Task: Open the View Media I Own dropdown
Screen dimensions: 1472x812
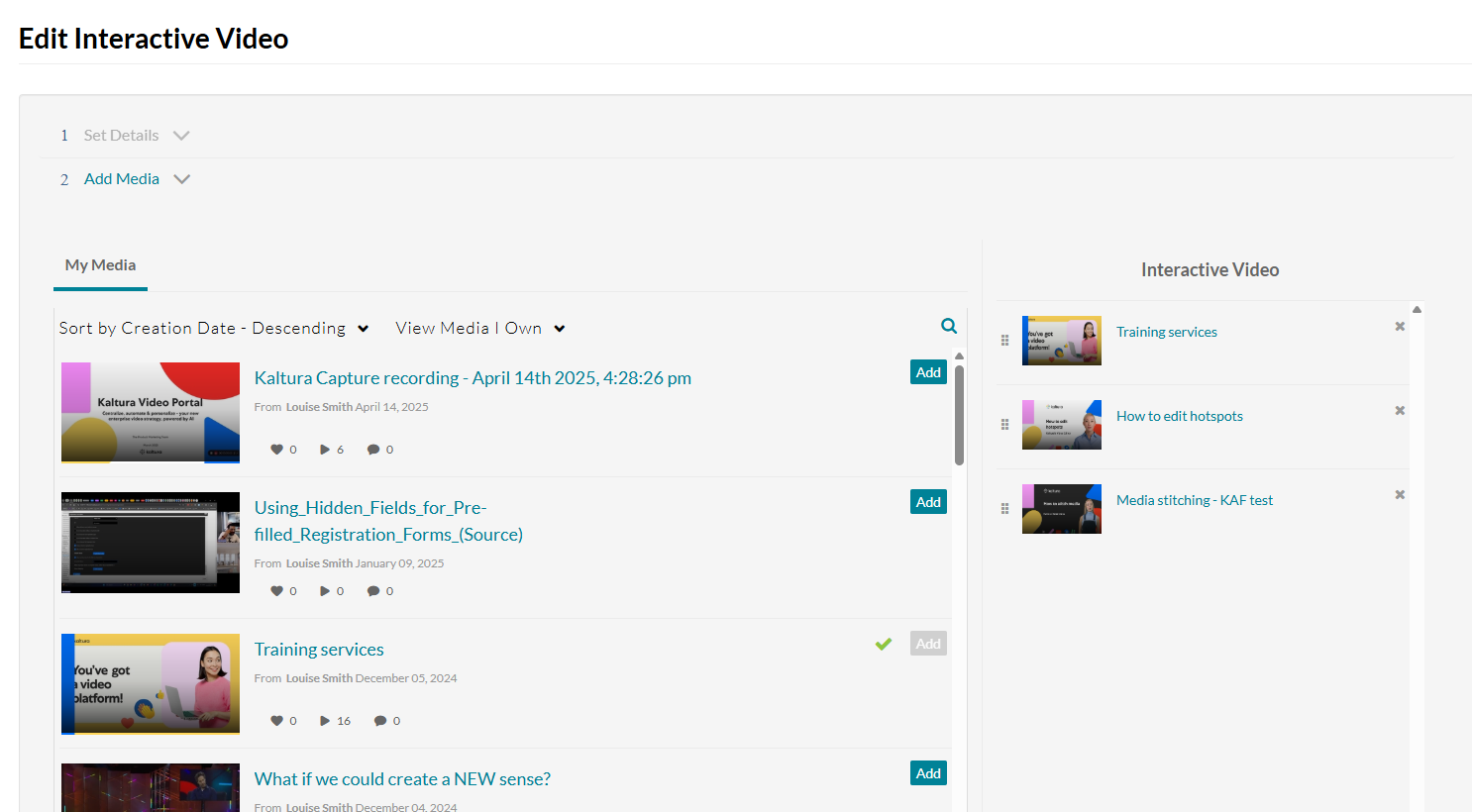Action: (x=480, y=328)
